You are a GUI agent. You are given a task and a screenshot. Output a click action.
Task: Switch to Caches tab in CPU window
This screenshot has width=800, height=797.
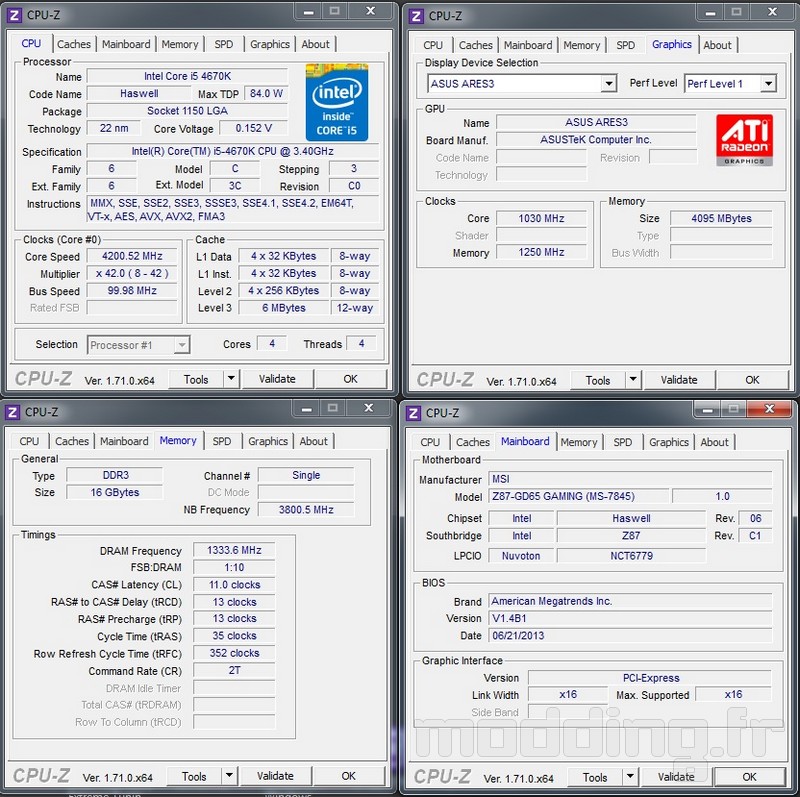pos(73,44)
